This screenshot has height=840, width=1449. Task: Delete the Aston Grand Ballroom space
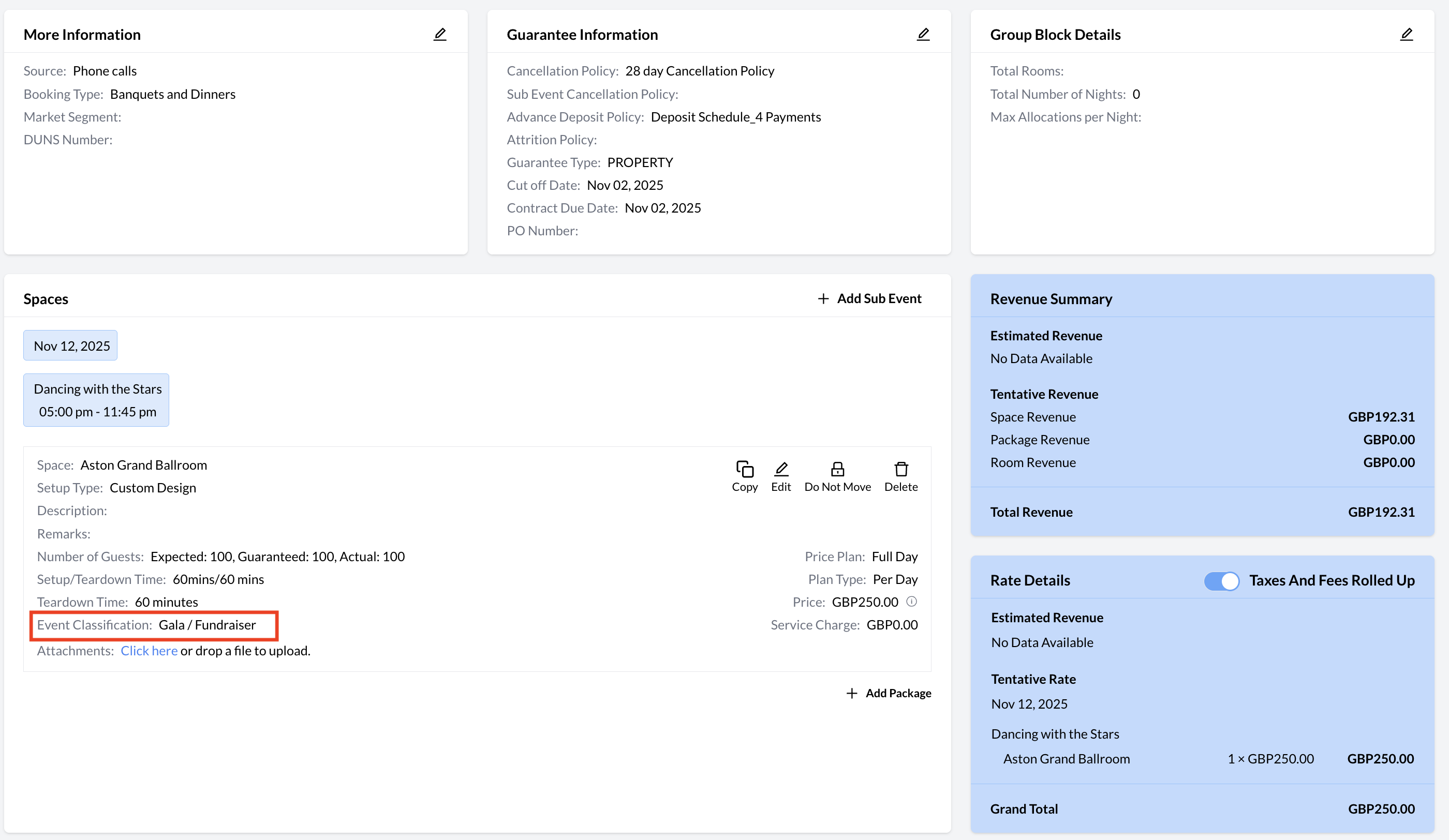point(900,476)
